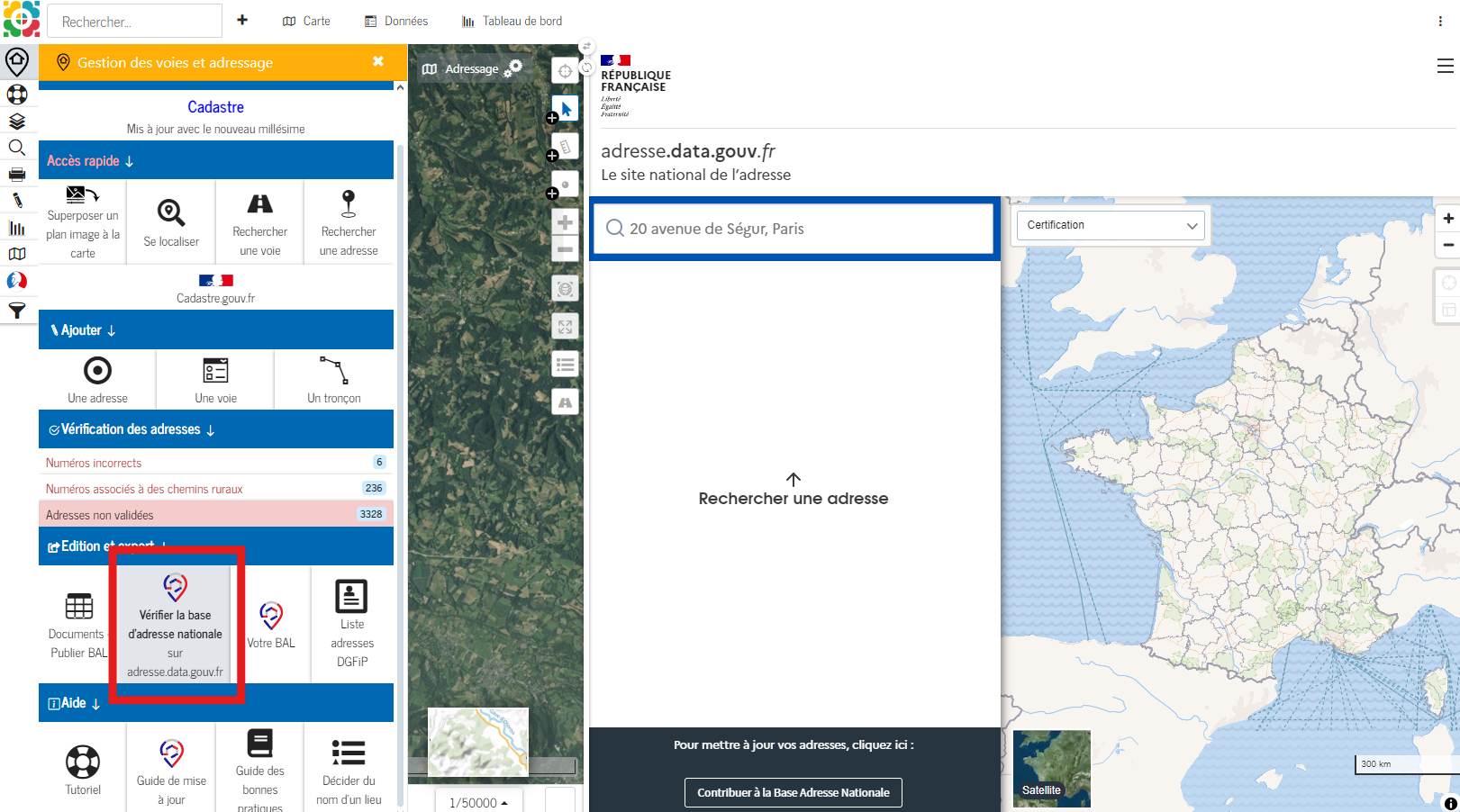This screenshot has width=1460, height=812.
Task: Open Cadastre.gouv.fr link
Action: pyautogui.click(x=216, y=290)
